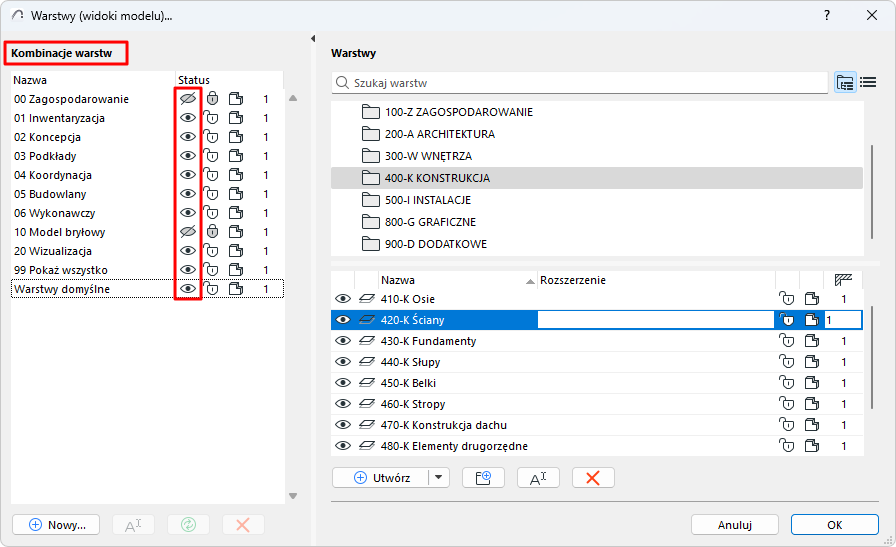The image size is (896, 547).
Task: Click red X delete layer button
Action: (593, 478)
